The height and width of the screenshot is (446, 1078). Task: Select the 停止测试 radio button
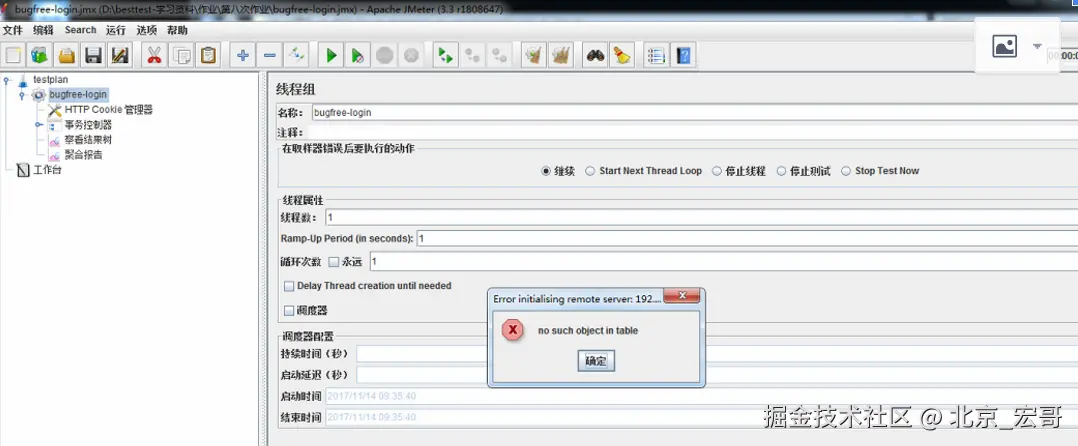click(781, 171)
